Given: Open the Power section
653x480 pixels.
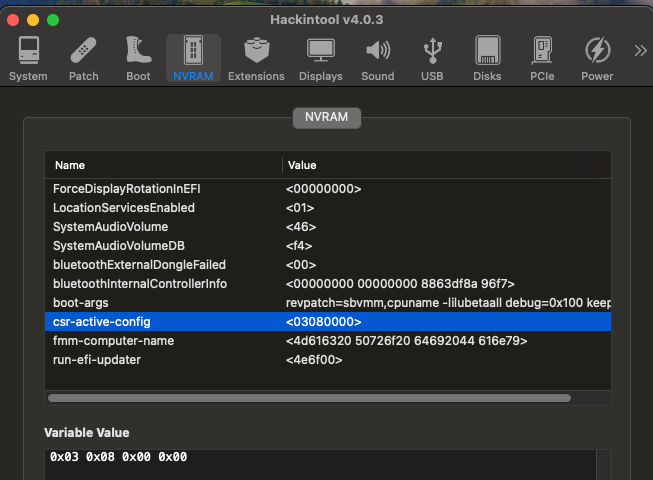Looking at the screenshot, I should tap(597, 58).
